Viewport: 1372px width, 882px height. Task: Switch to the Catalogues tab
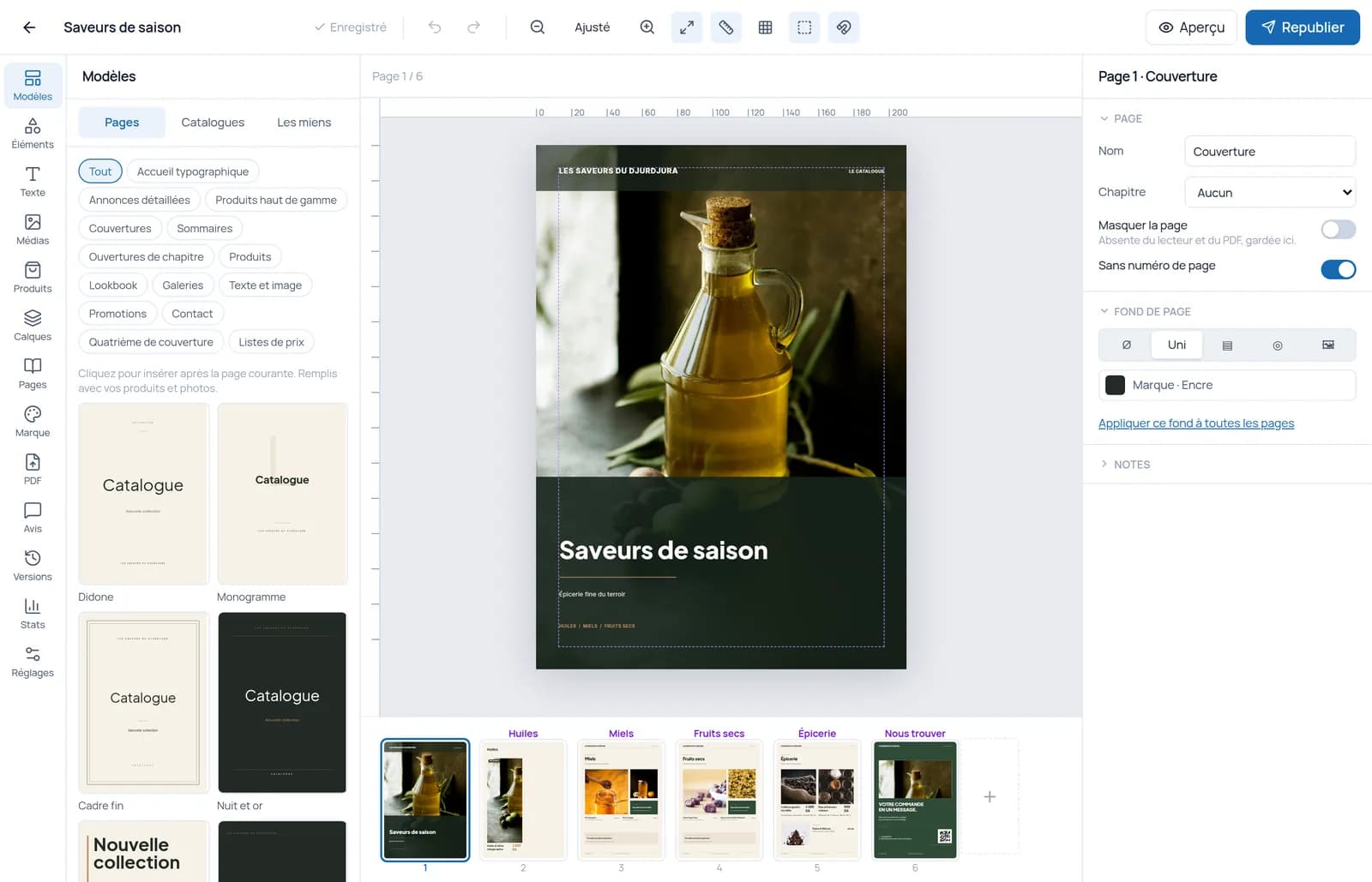[213, 123]
